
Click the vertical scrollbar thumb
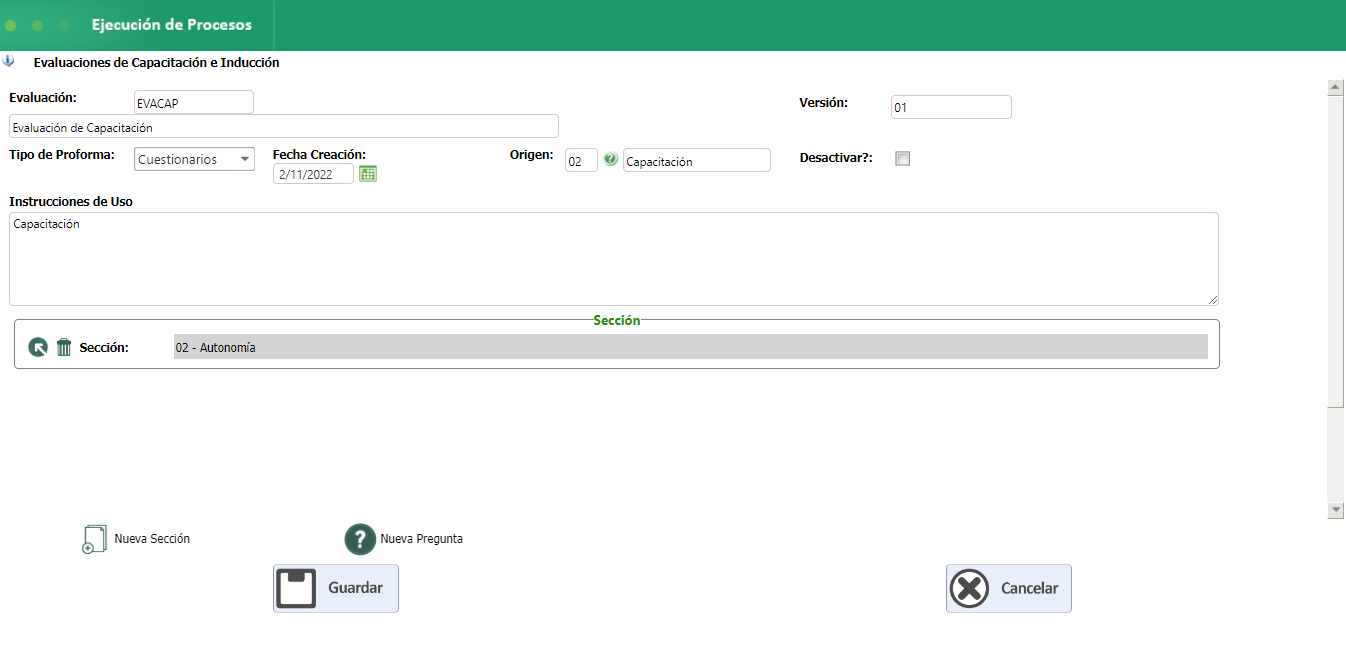[x=1335, y=251]
